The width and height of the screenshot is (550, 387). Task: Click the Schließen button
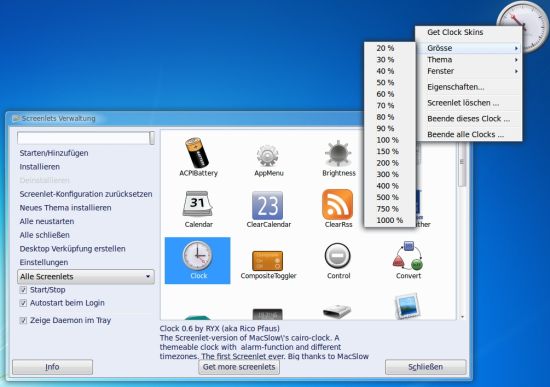425,367
